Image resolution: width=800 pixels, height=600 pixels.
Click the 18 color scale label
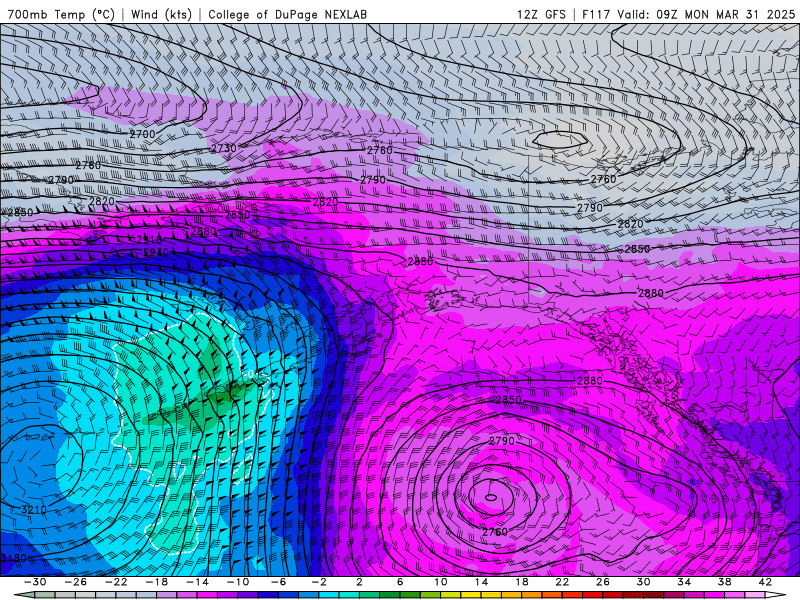pyautogui.click(x=522, y=583)
